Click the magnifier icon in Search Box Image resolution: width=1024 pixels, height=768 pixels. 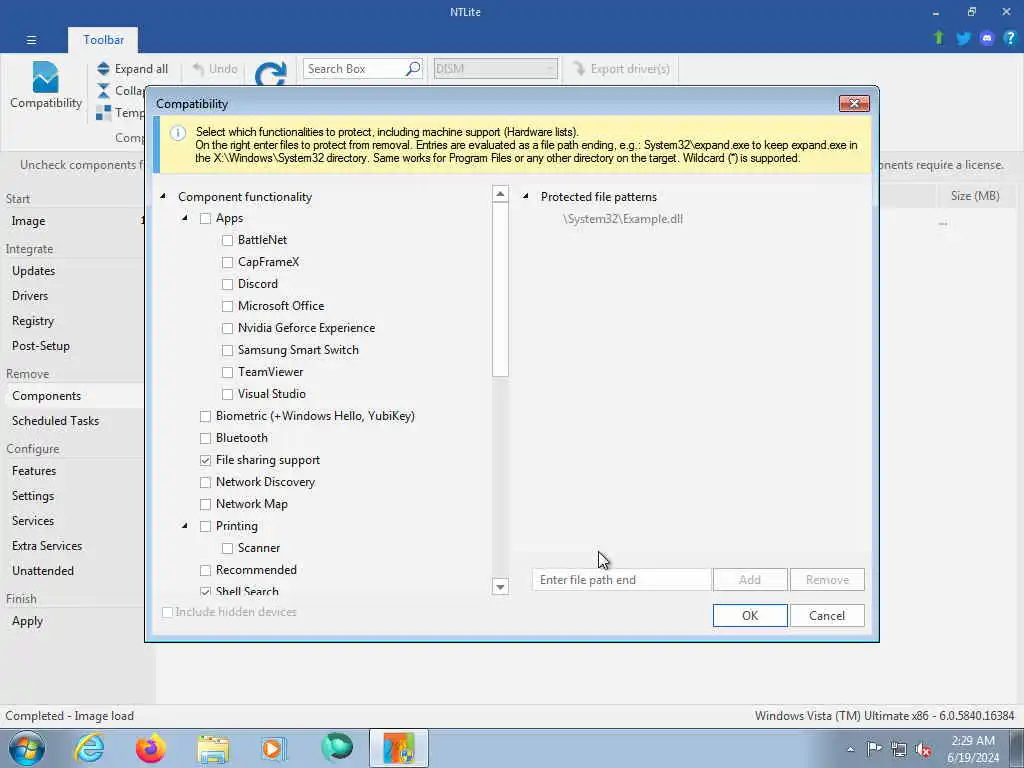tap(413, 69)
